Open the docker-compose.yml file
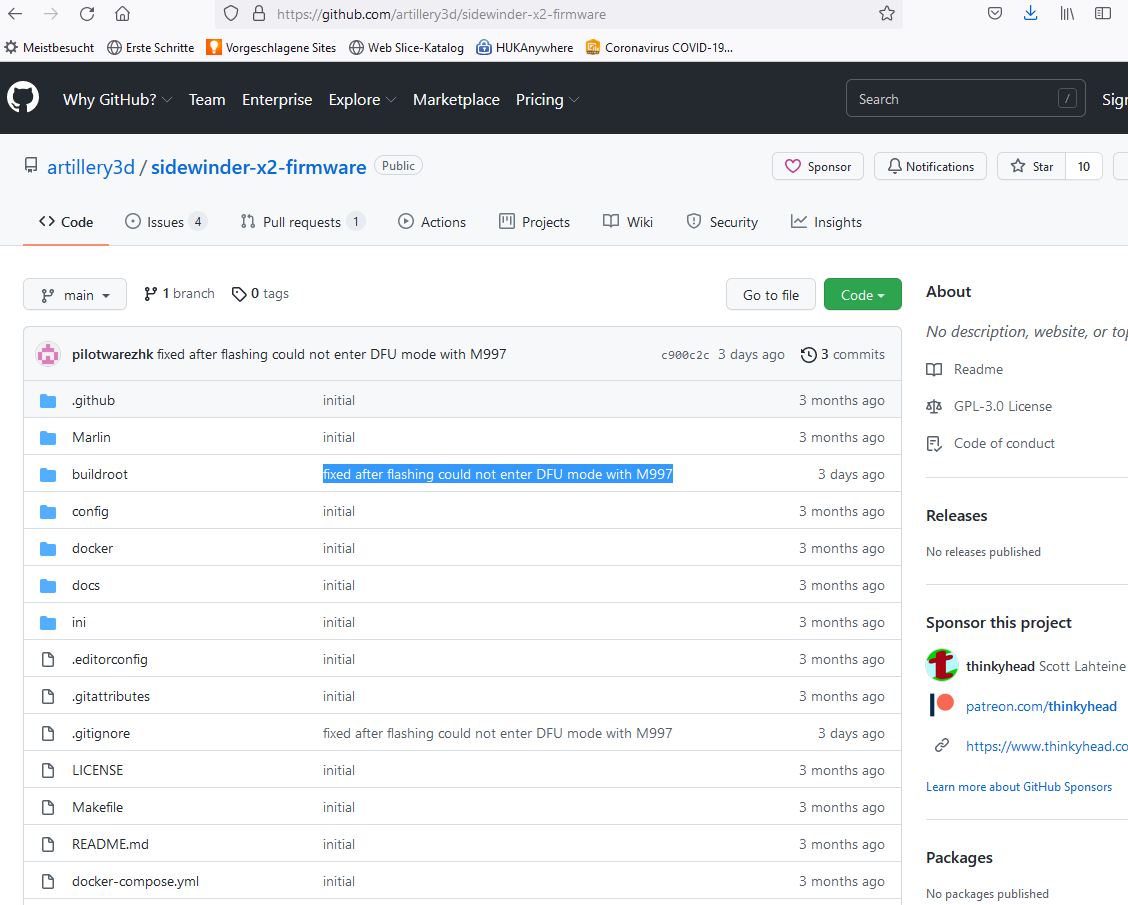 [135, 881]
